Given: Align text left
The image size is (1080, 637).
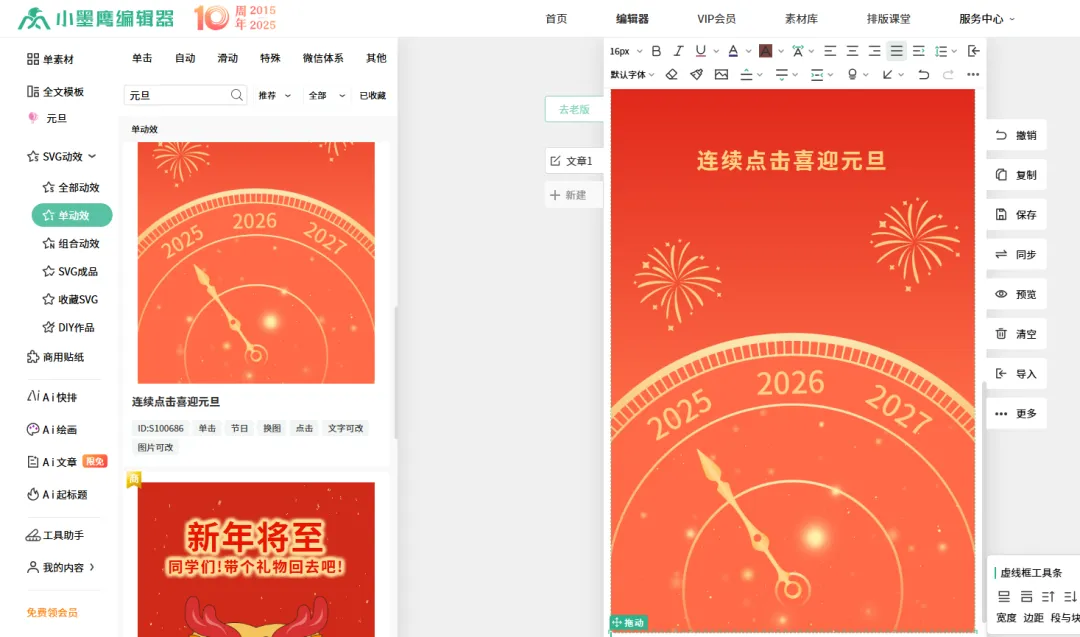Looking at the screenshot, I should click(830, 51).
